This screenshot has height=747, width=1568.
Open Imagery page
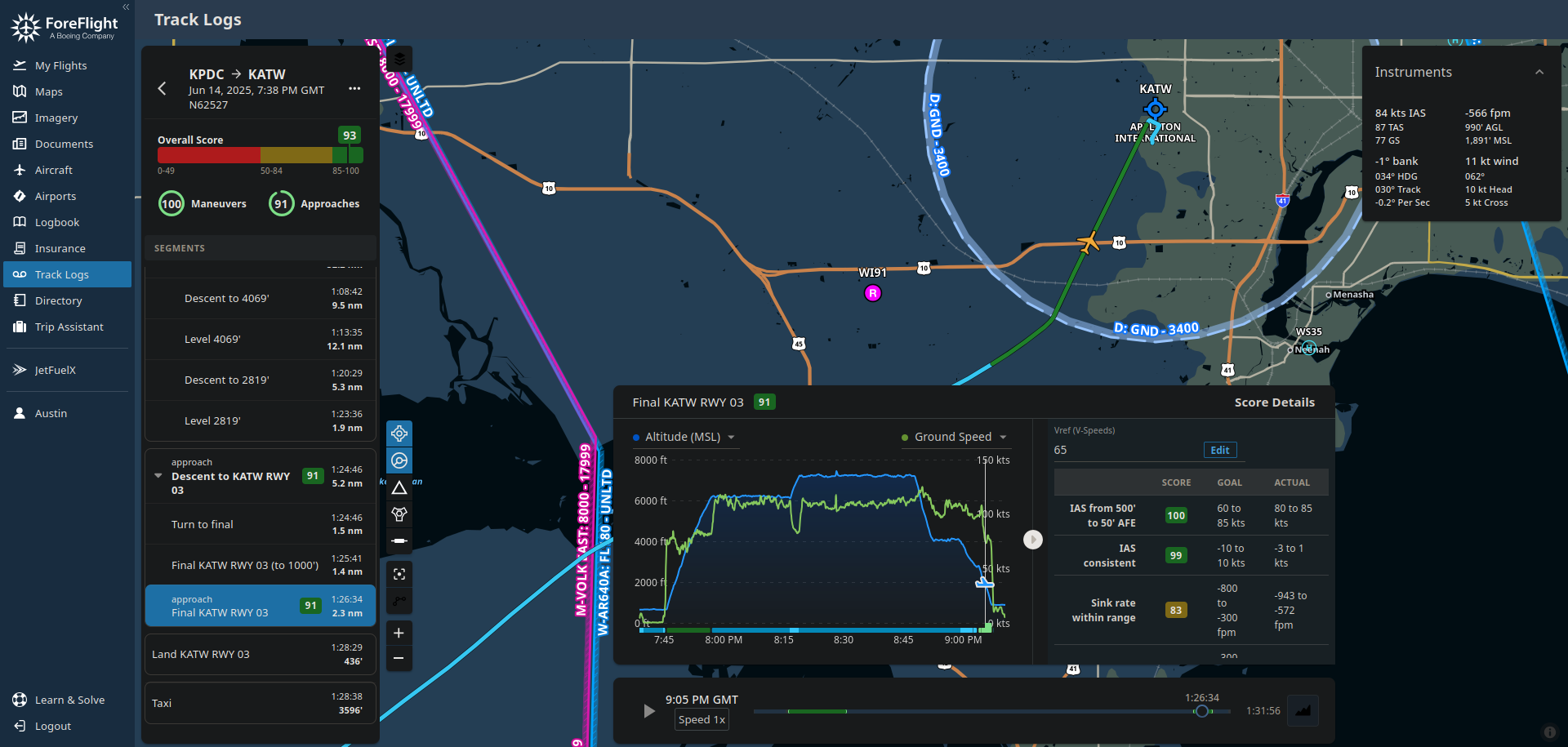67,118
